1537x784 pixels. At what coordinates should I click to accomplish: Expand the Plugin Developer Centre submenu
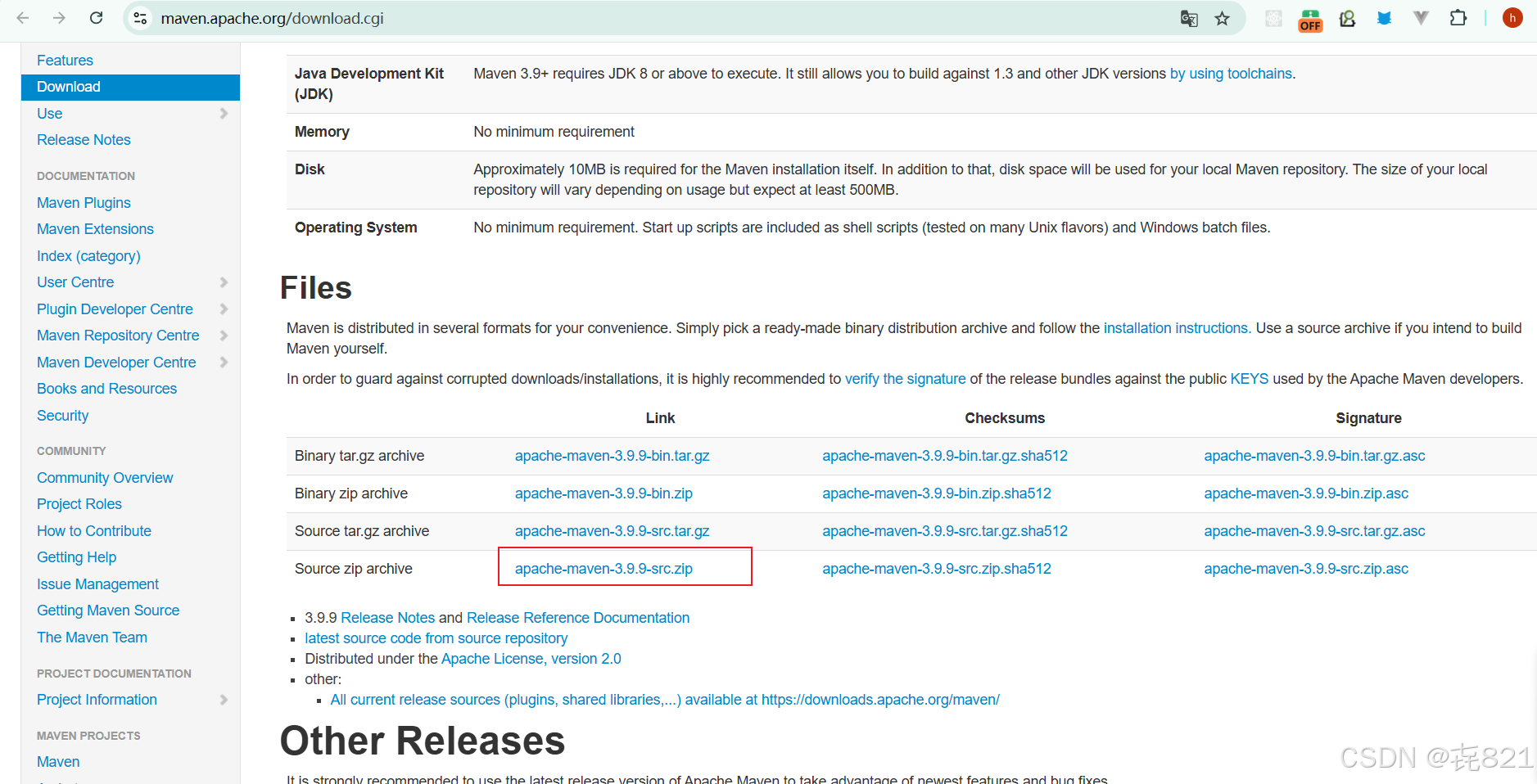[224, 309]
